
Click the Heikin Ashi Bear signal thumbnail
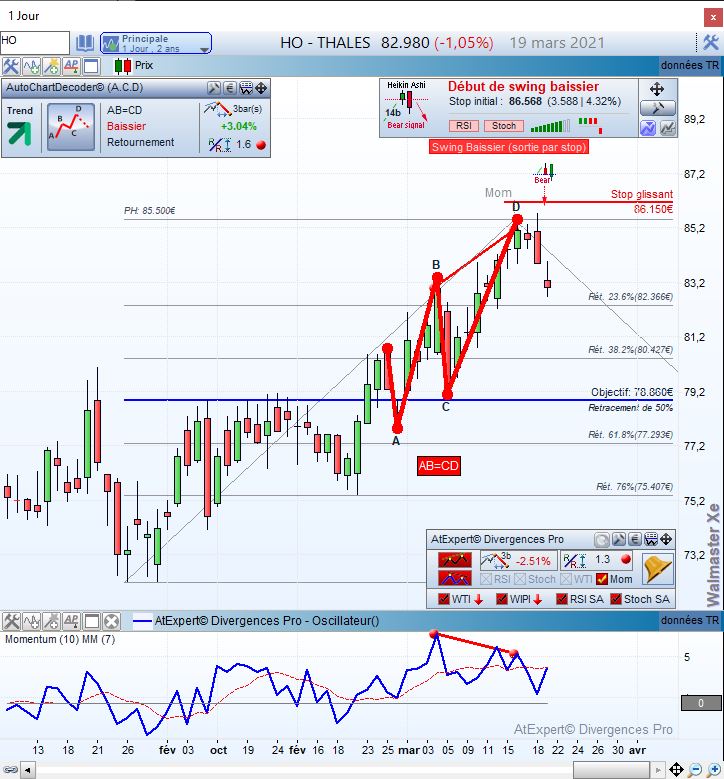click(x=406, y=105)
